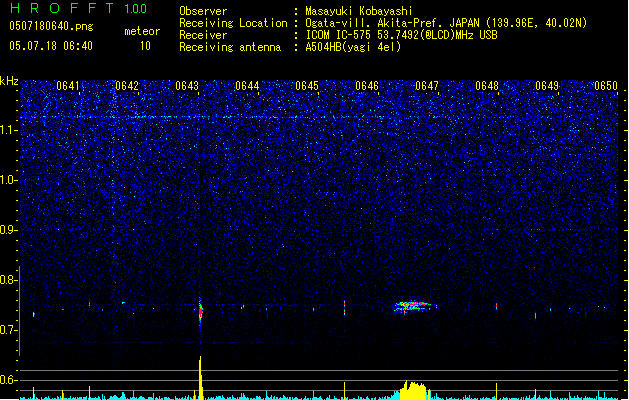Click the yellow power hump below 0647
Image resolution: width=629 pixels, height=400 pixels.
[413, 390]
